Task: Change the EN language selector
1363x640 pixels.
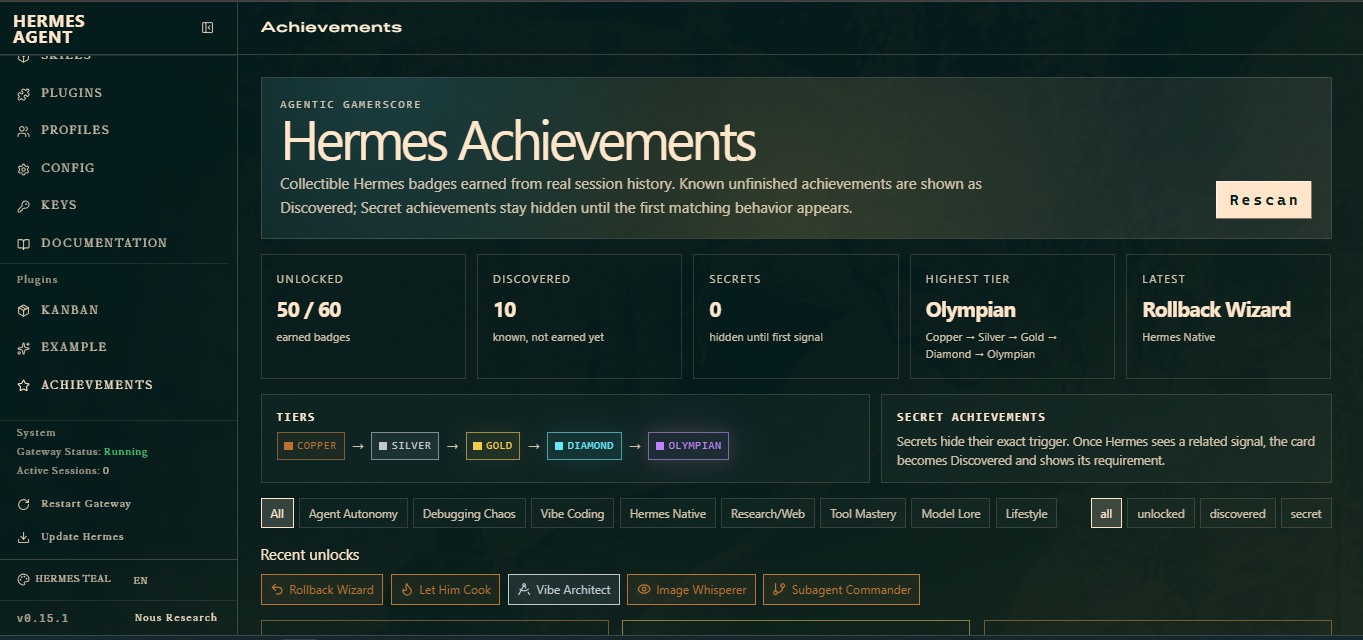Action: (140, 580)
